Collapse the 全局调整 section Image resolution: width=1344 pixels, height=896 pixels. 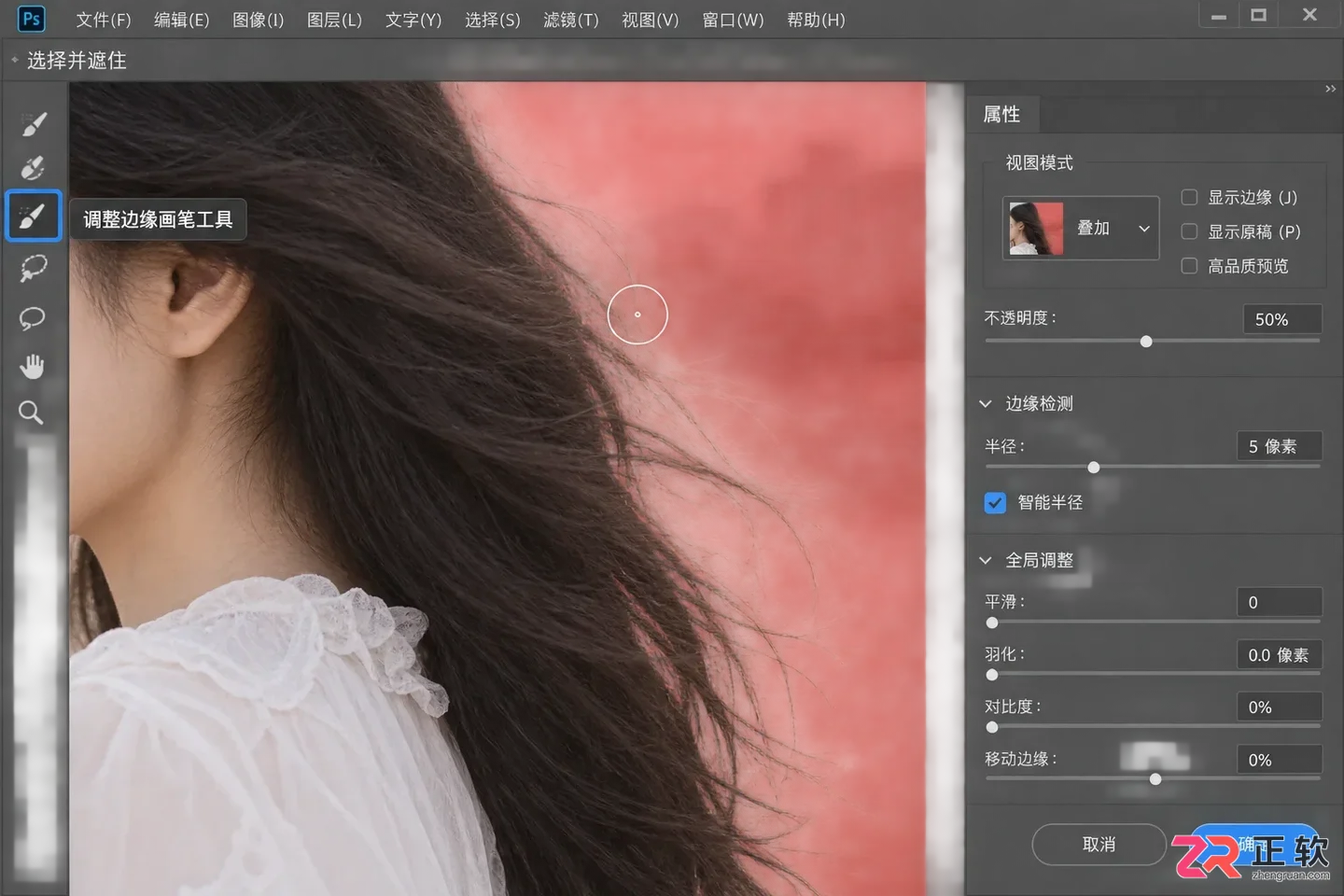tap(985, 561)
